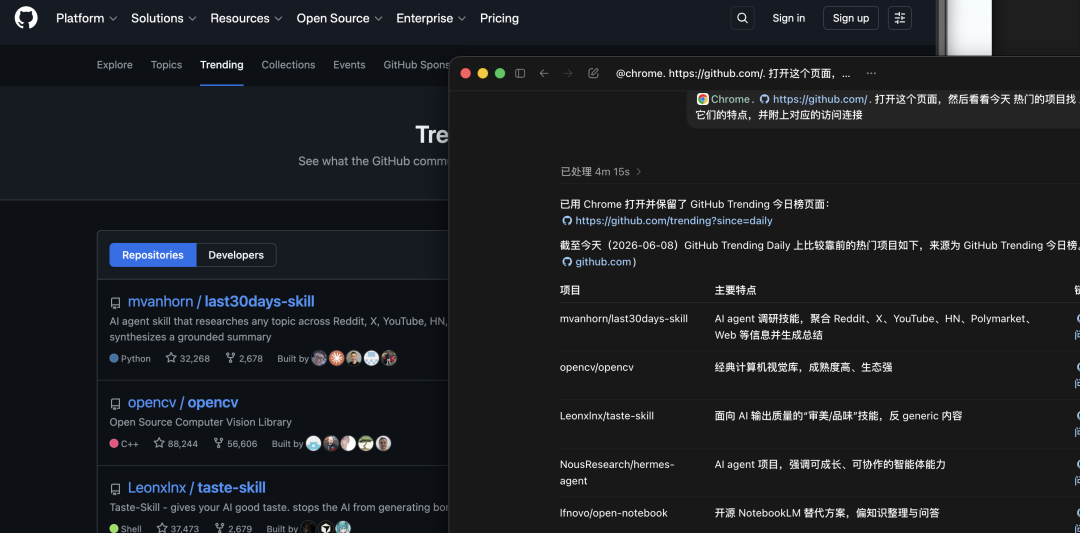Expand the Resources menu
Viewport: 1080px width, 533px height.
click(247, 18)
